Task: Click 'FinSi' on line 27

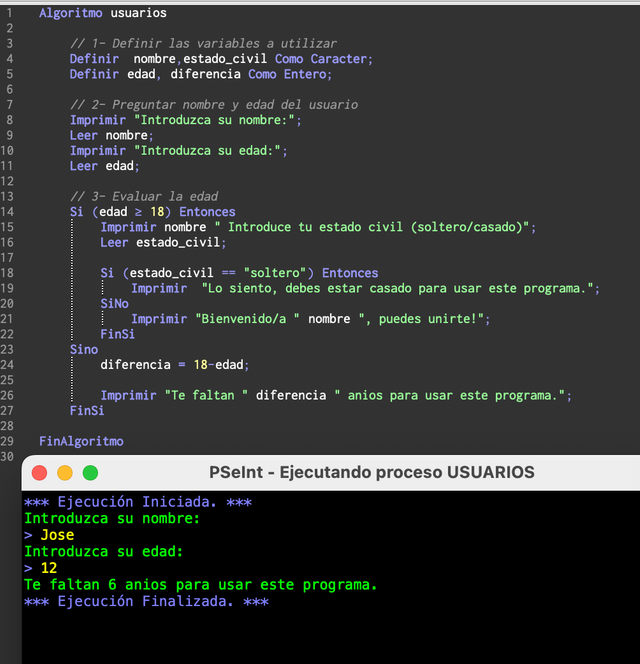Action: click(87, 411)
